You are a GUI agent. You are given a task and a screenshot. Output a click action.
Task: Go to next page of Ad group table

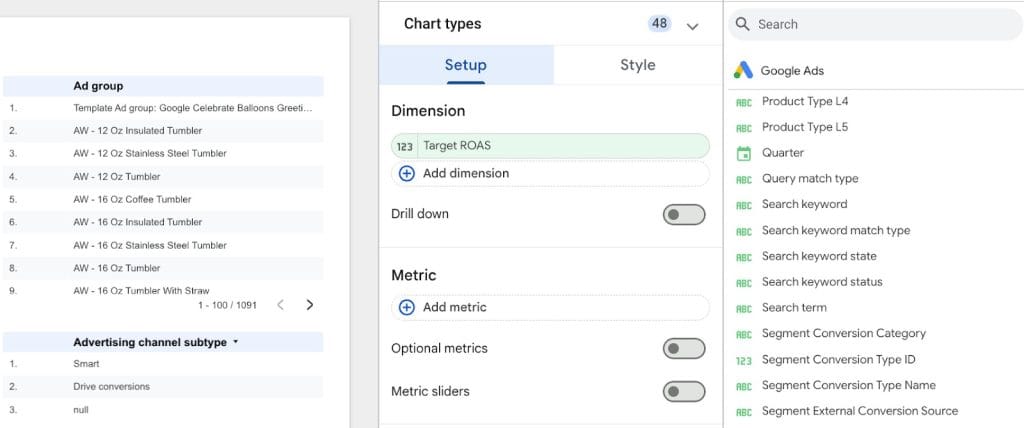(310, 305)
